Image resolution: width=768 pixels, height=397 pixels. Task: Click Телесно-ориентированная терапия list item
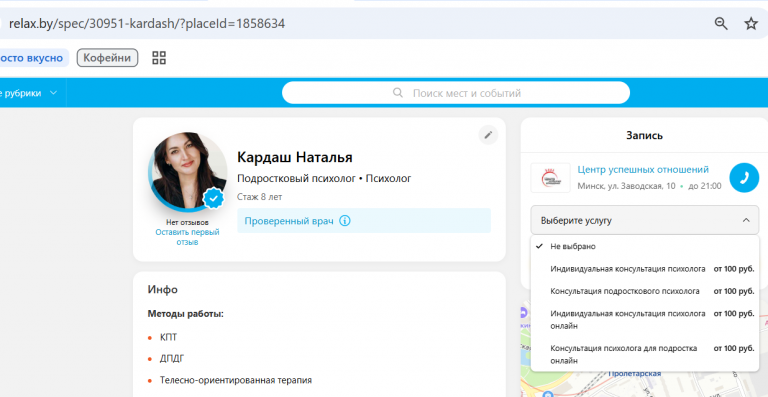point(236,380)
